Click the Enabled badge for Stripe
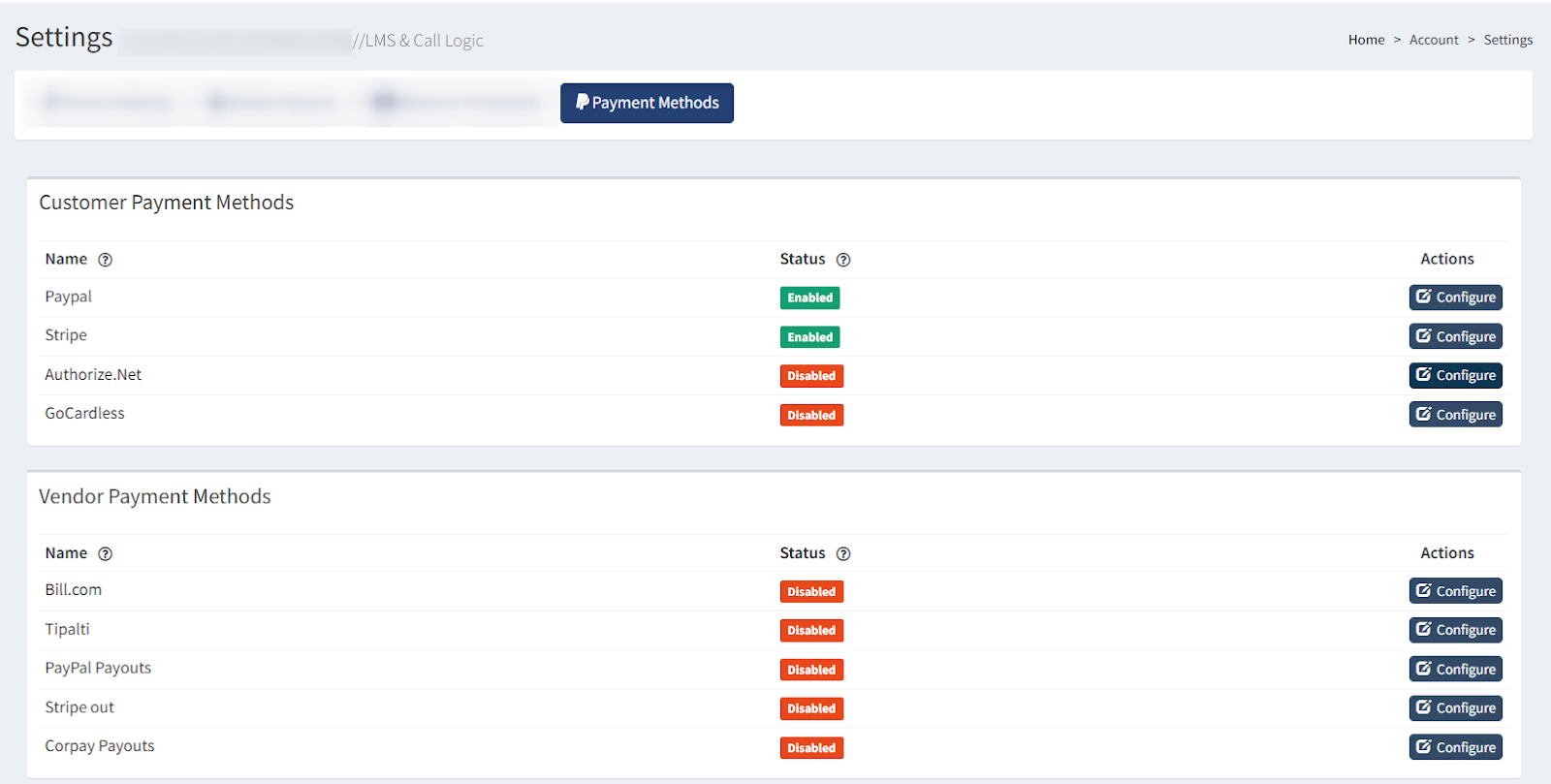1551x784 pixels. tap(809, 337)
